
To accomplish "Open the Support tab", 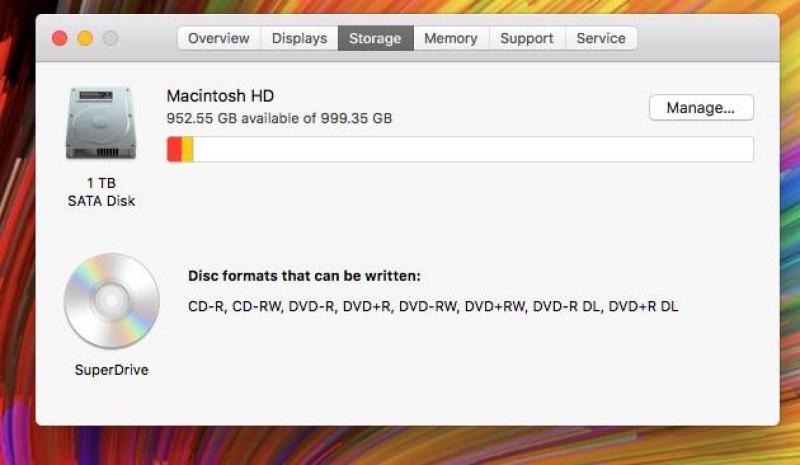I will point(527,38).
